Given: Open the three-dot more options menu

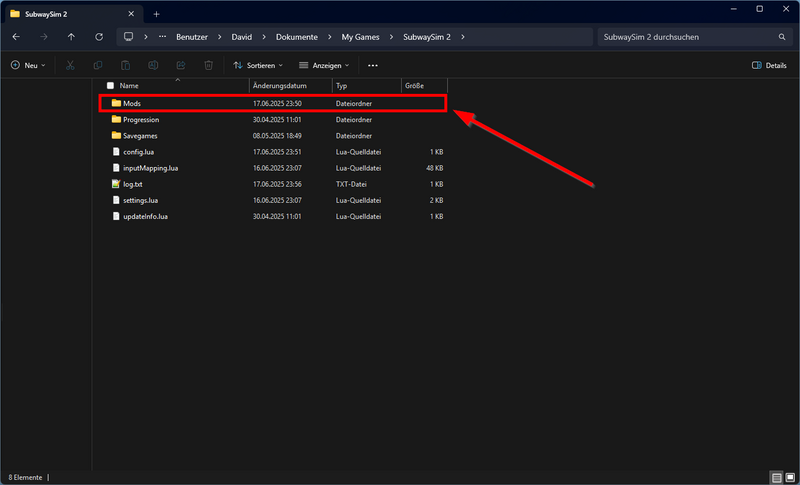Looking at the screenshot, I should coord(373,65).
